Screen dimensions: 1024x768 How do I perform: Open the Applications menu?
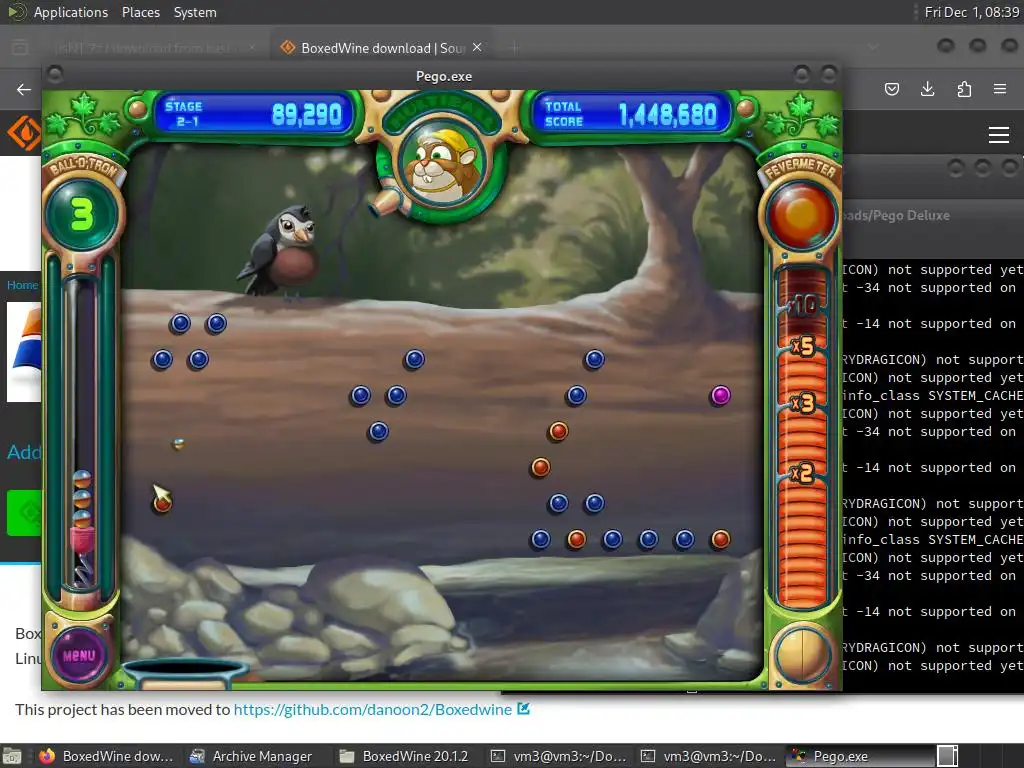point(71,12)
